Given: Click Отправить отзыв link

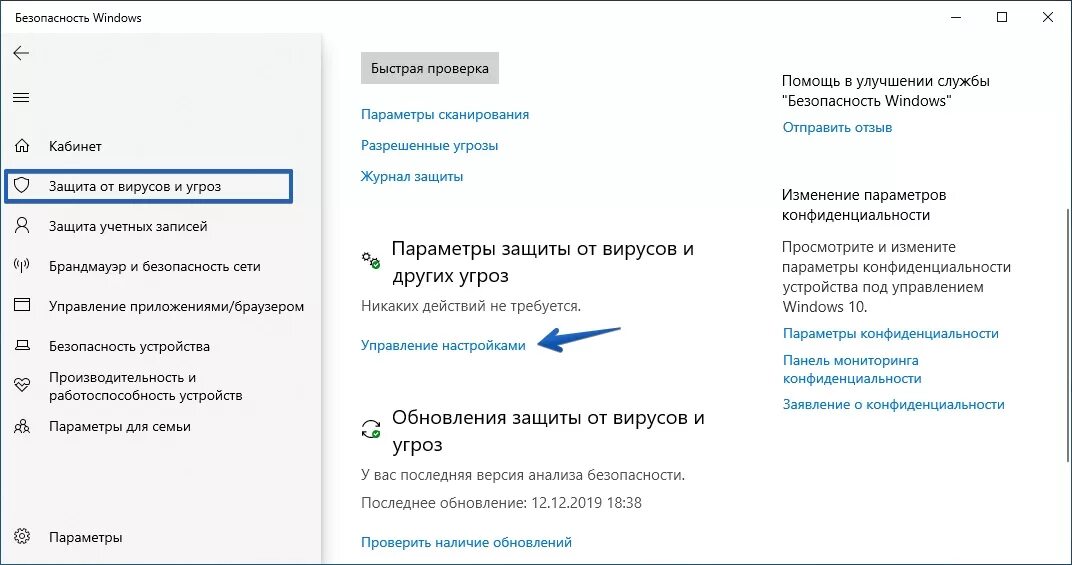Looking at the screenshot, I should (838, 127).
